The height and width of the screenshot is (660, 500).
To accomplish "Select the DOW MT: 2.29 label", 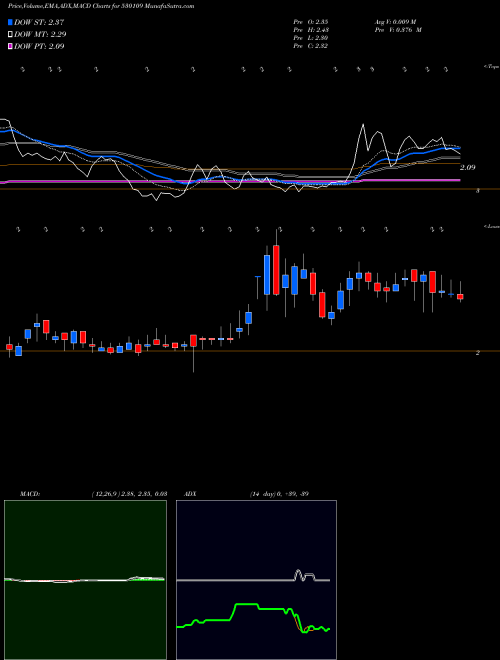I will click(x=40, y=34).
